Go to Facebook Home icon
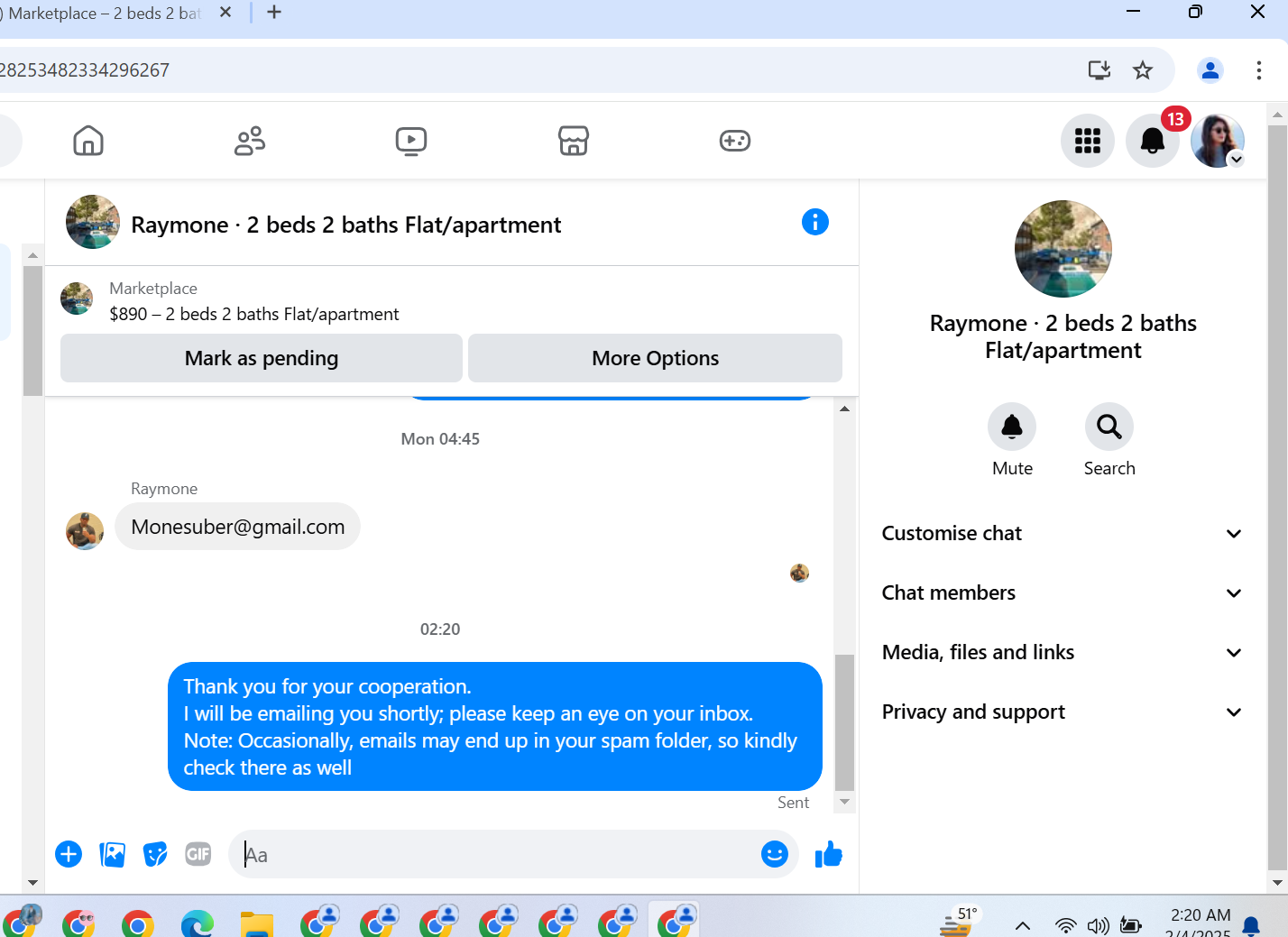 (x=88, y=141)
